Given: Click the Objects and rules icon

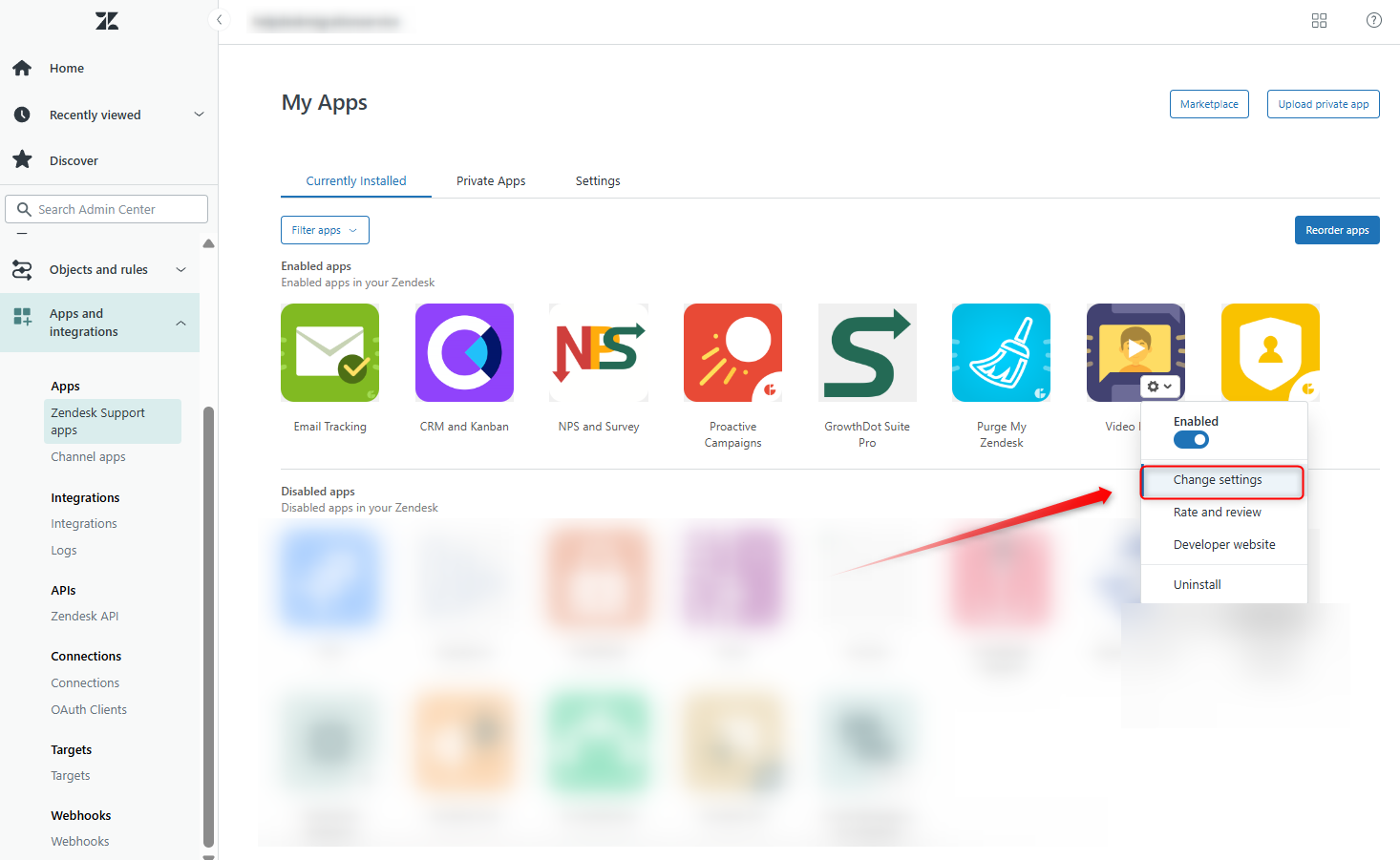Looking at the screenshot, I should click(22, 270).
